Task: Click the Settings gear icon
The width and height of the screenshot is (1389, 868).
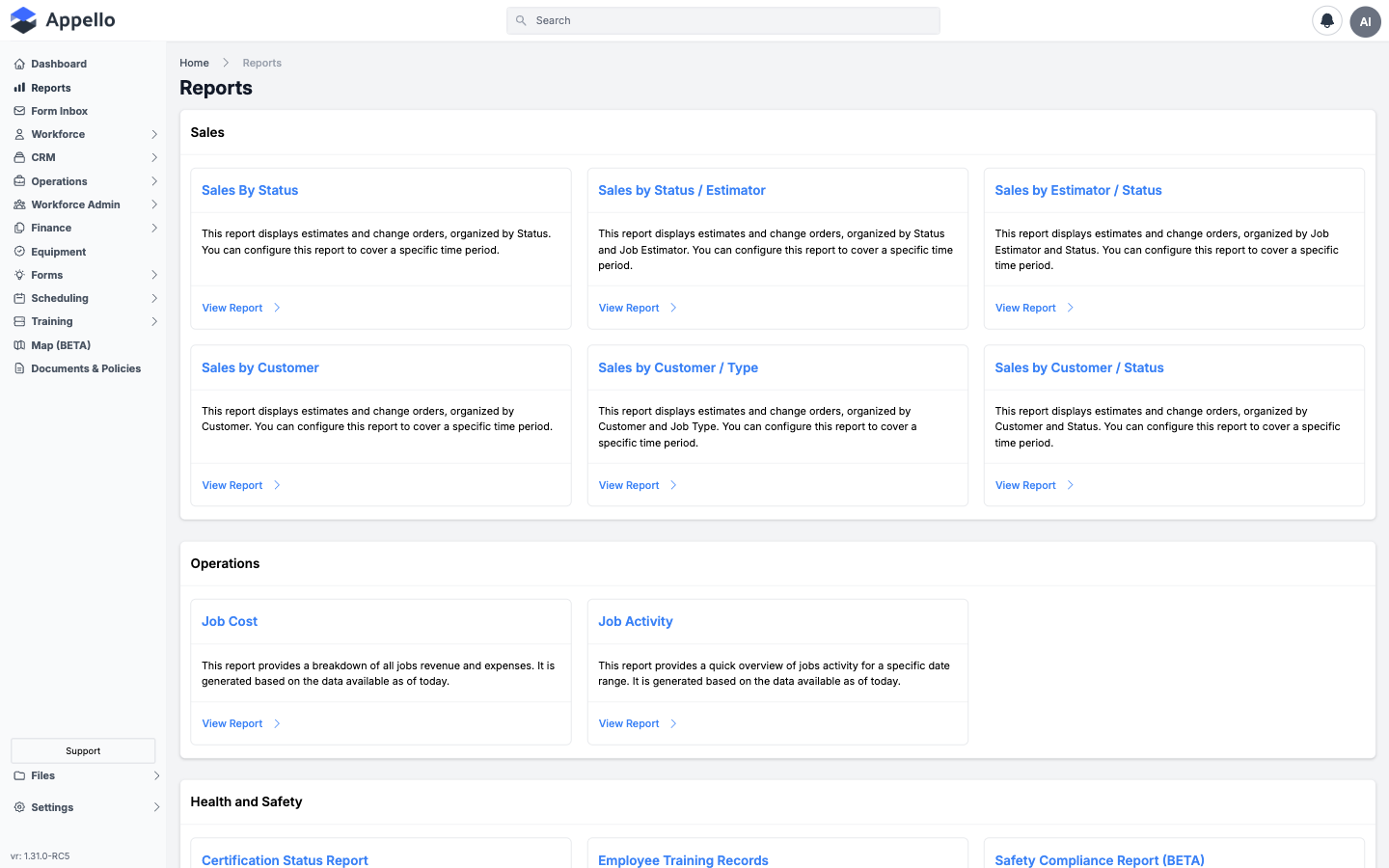Action: coord(19,807)
